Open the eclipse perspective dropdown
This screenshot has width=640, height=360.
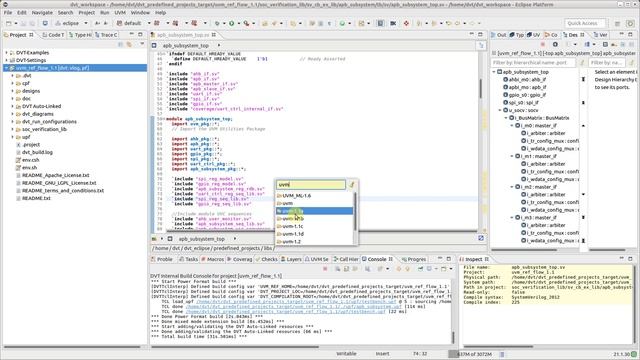[86, 23]
